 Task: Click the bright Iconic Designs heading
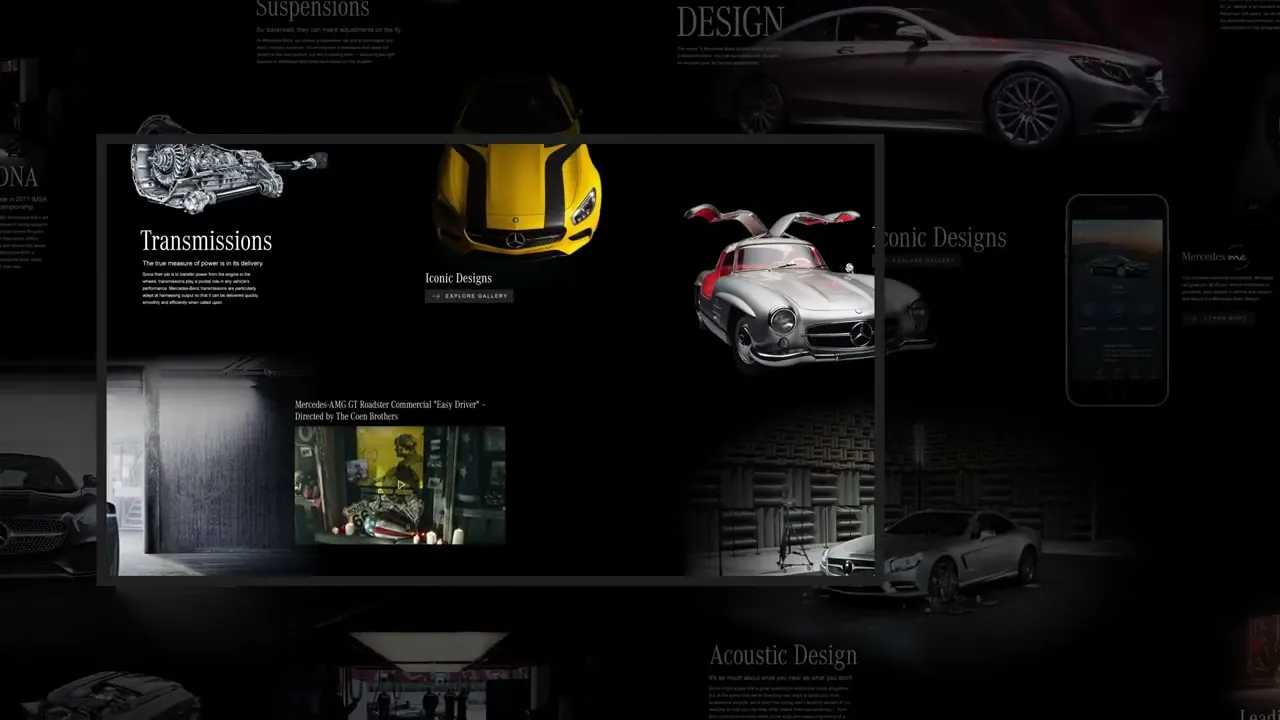pos(458,278)
